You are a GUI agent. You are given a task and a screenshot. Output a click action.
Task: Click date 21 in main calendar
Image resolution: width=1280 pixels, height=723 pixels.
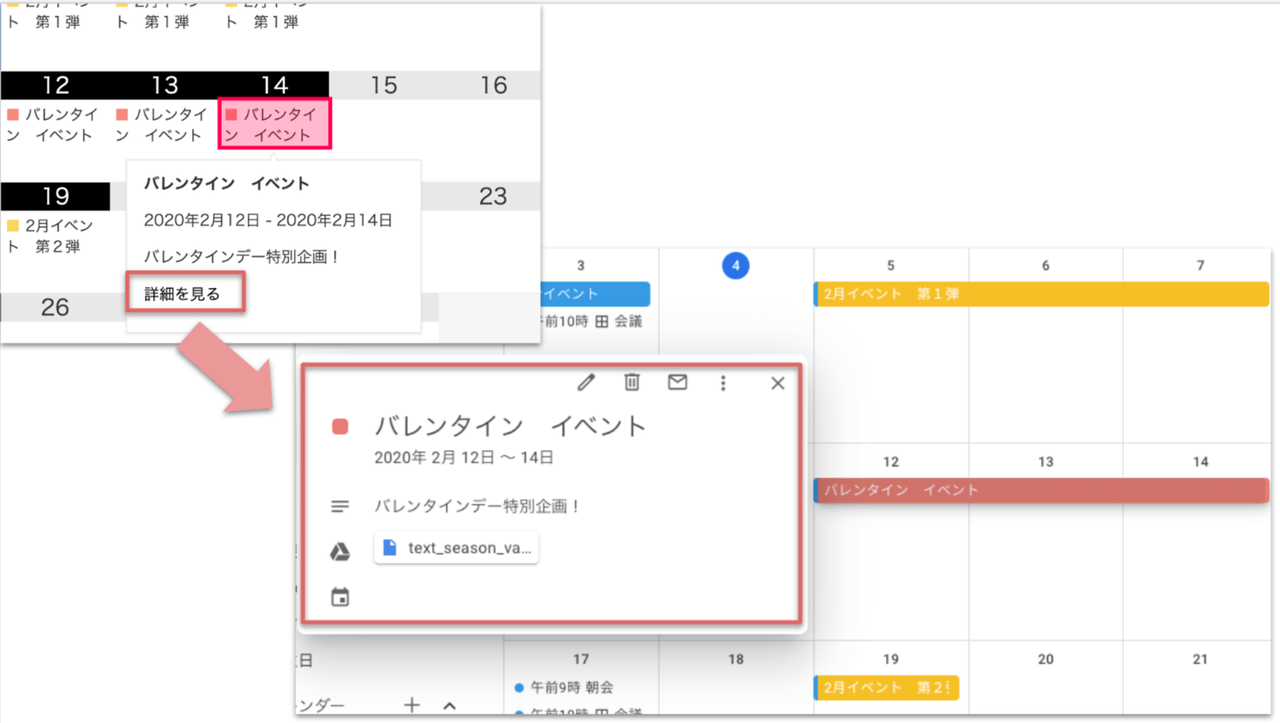[1200, 659]
